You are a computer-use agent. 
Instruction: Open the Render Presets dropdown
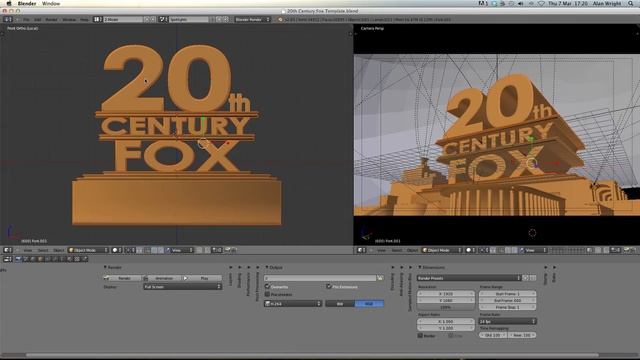[x=469, y=278]
